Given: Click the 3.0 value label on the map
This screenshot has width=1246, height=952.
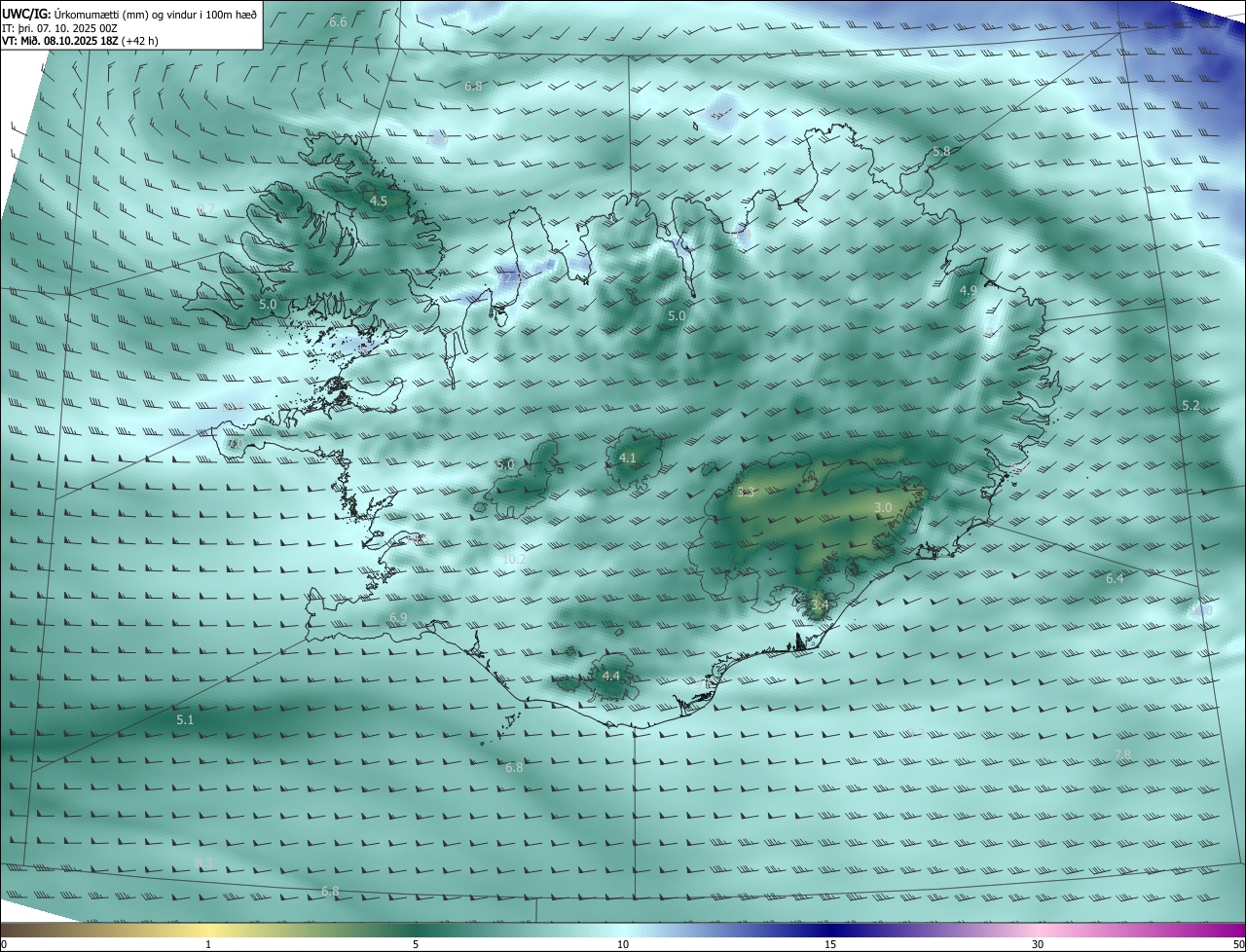Looking at the screenshot, I should click(x=883, y=508).
